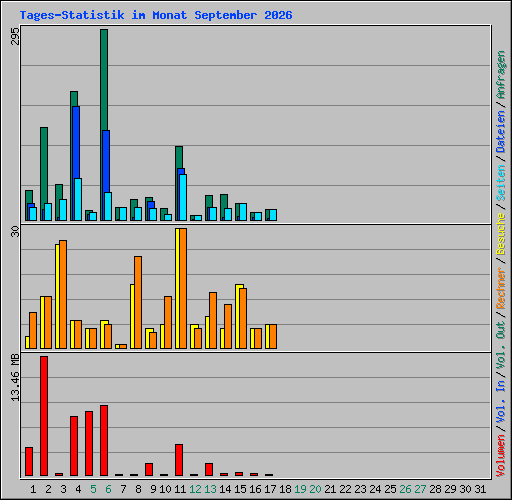Click the yellow Besuche legend label
The width and height of the screenshot is (512, 500).
click(x=501, y=234)
